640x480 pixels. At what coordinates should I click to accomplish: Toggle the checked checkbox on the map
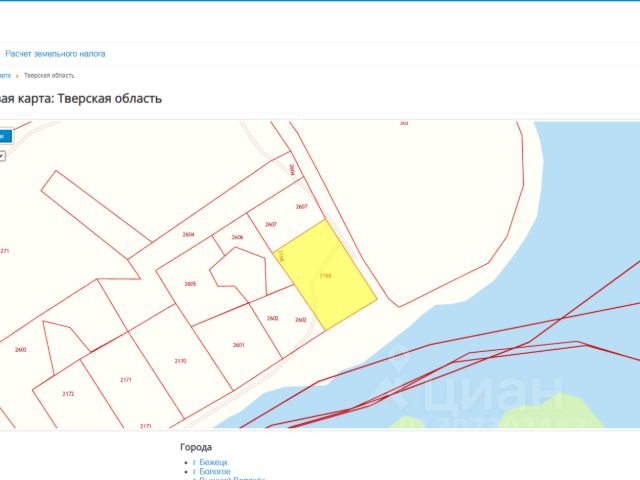click(2, 156)
